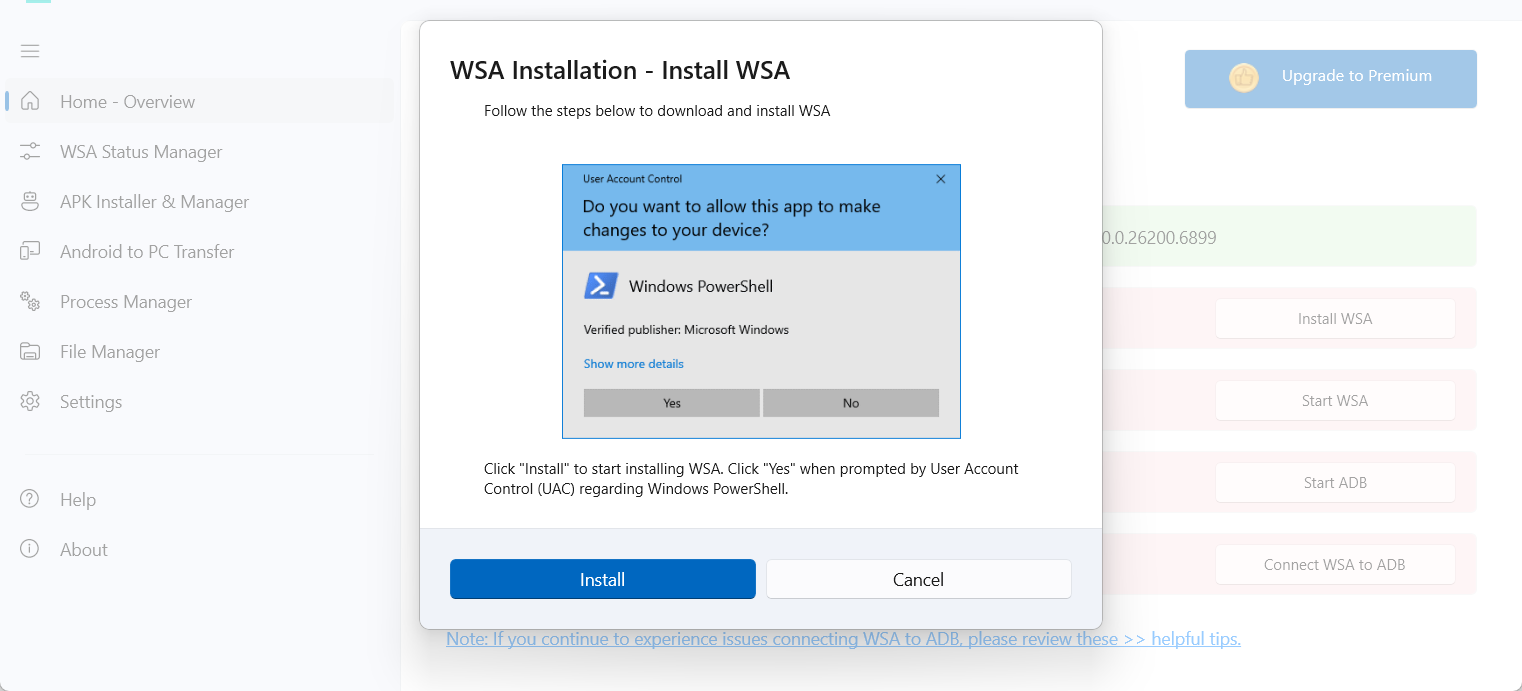Click the Settings gear icon
1522x691 pixels.
pos(30,402)
